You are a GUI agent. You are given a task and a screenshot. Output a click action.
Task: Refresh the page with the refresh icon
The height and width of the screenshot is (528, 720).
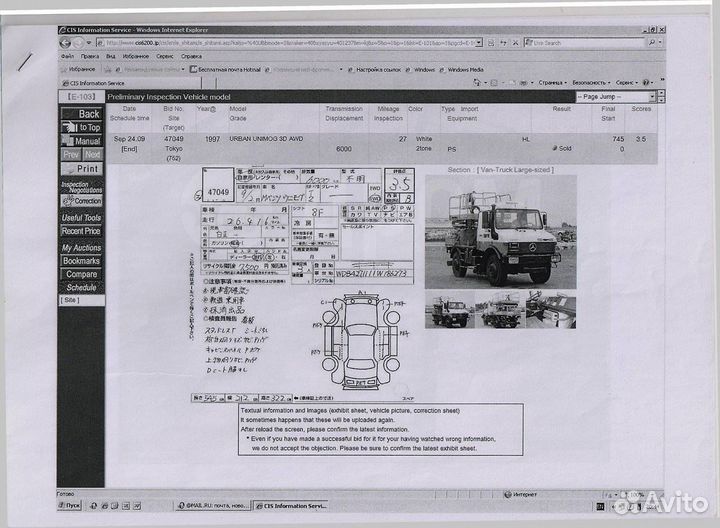click(503, 43)
